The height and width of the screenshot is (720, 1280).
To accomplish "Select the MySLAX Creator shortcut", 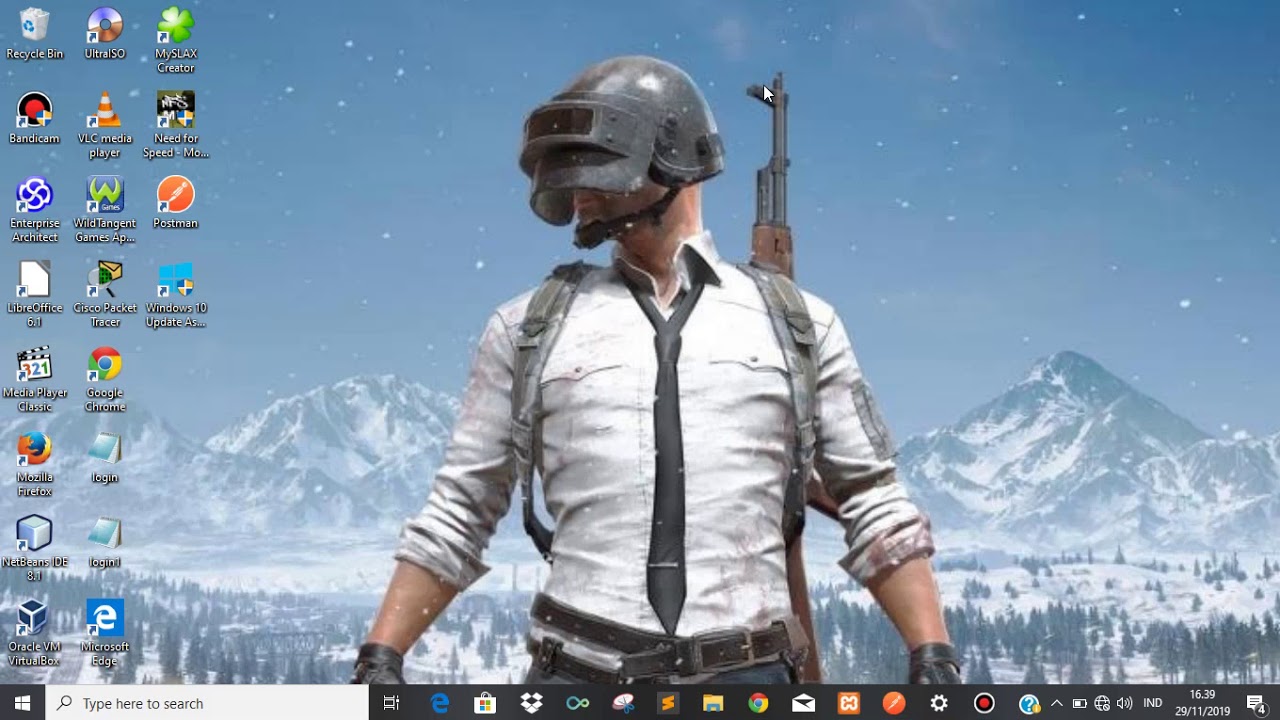I will tap(175, 40).
